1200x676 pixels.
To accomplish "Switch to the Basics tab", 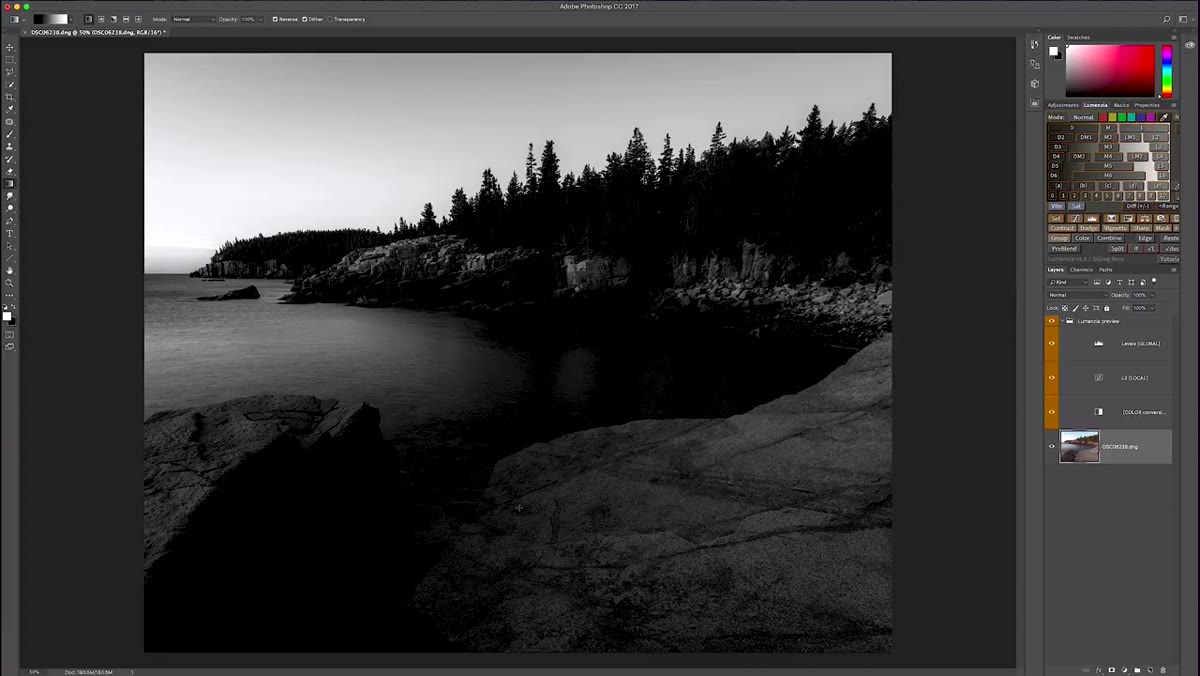I will coord(1122,105).
